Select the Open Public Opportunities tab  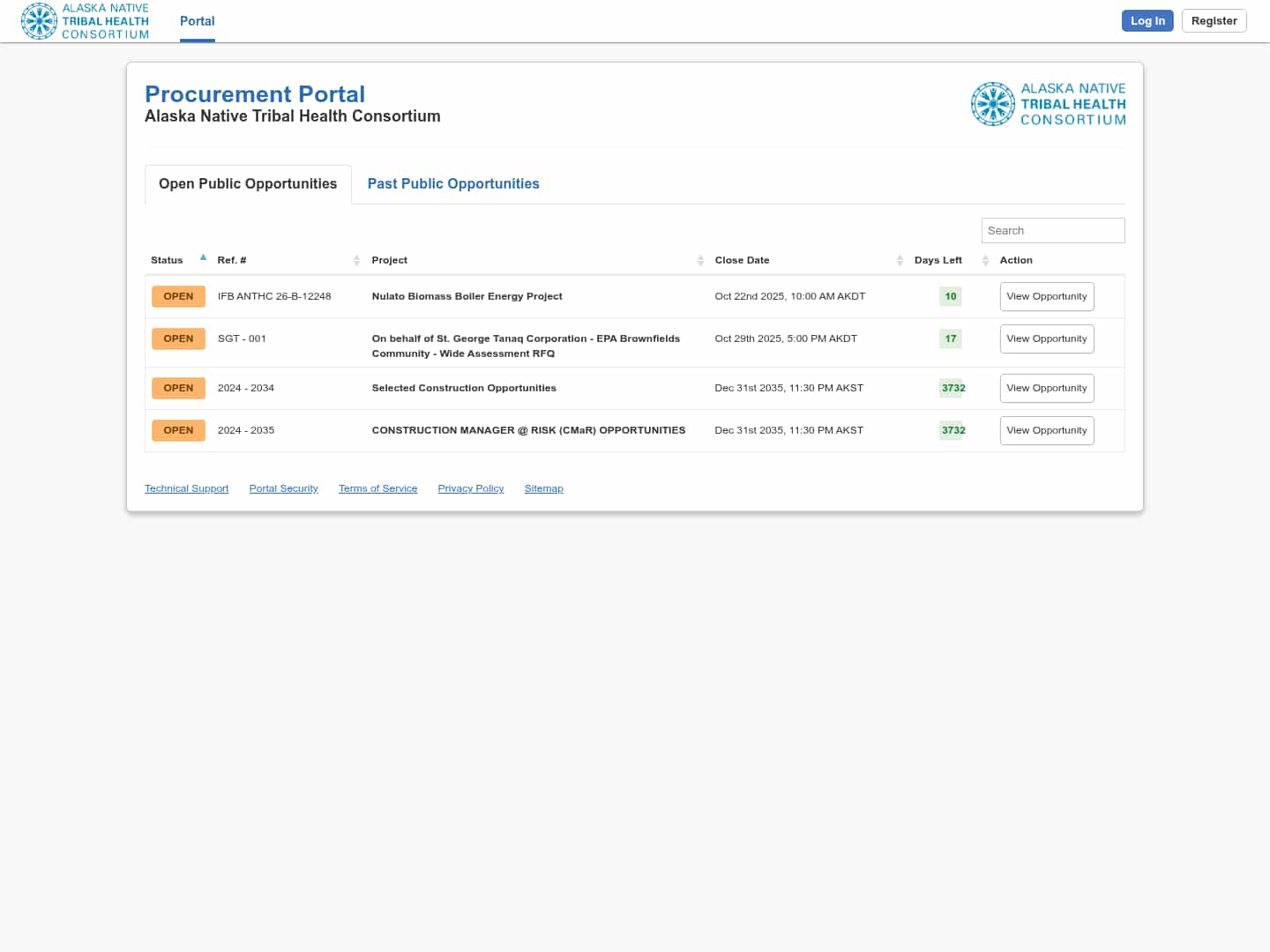tap(248, 183)
